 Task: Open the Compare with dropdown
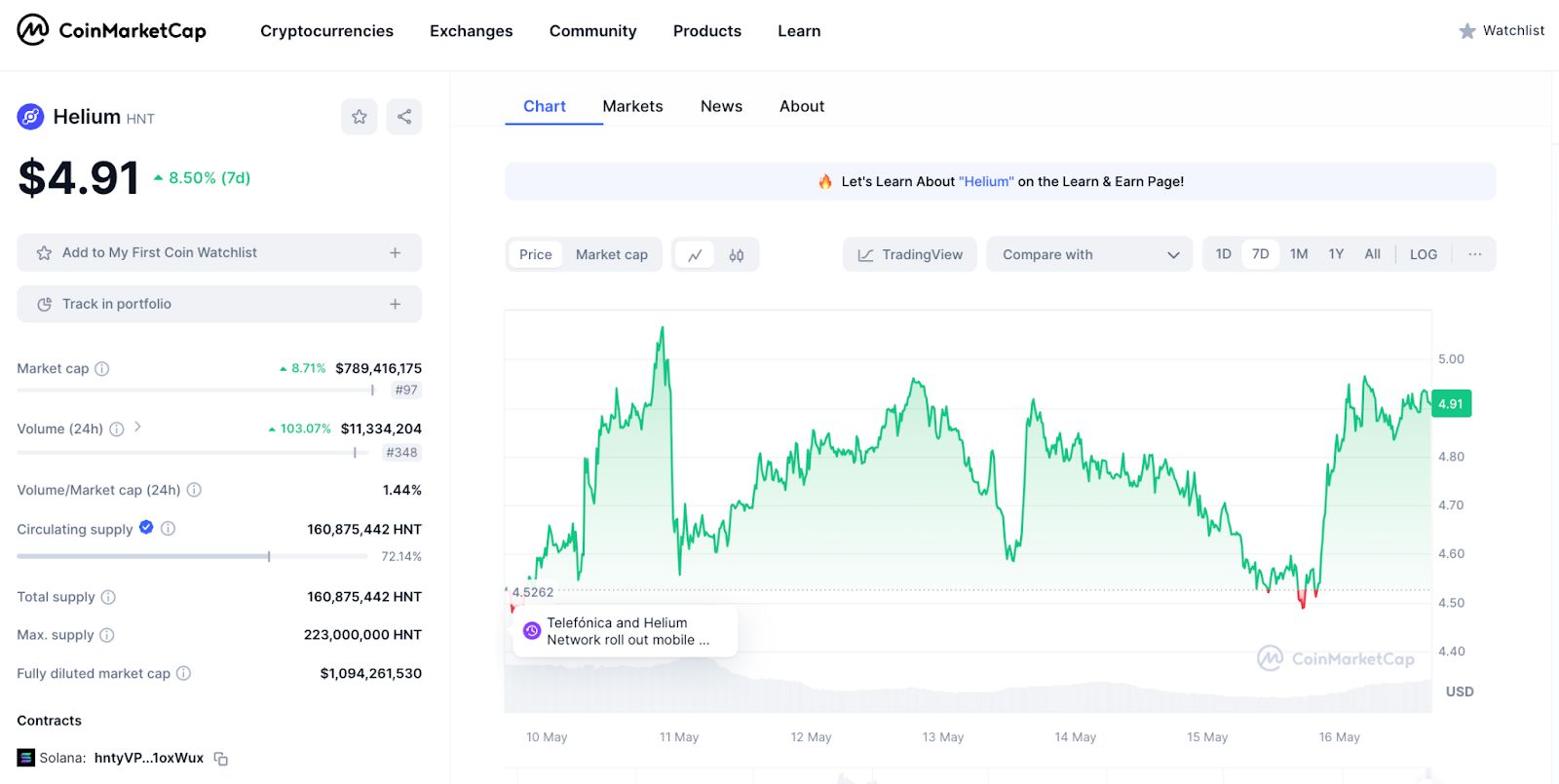1089,254
